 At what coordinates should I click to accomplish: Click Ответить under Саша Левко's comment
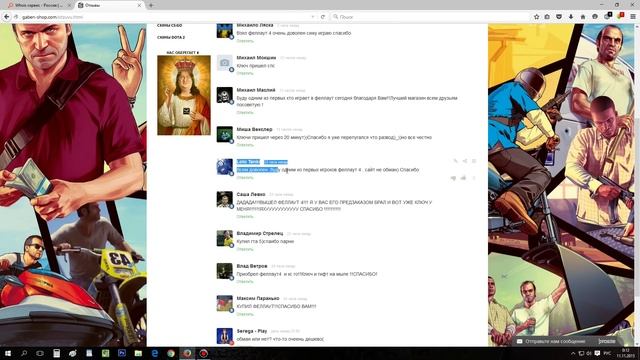(245, 217)
